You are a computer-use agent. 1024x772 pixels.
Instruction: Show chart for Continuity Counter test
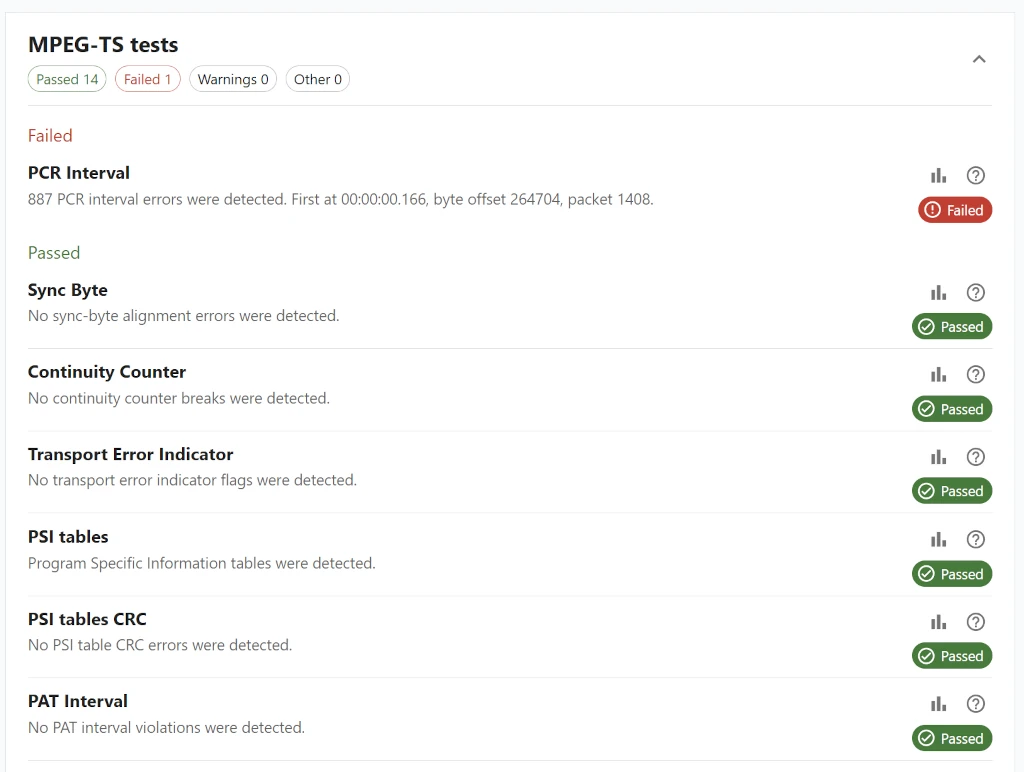pyautogui.click(x=938, y=375)
